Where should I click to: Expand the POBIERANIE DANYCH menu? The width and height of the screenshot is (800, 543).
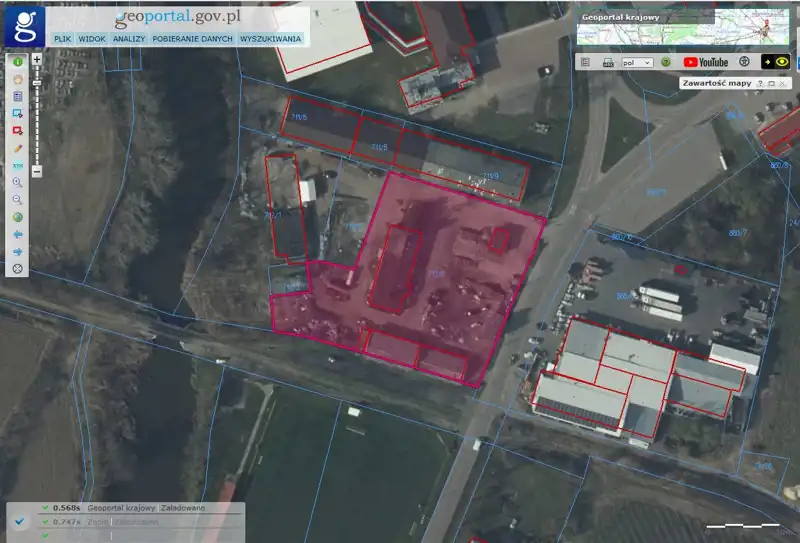pyautogui.click(x=193, y=39)
